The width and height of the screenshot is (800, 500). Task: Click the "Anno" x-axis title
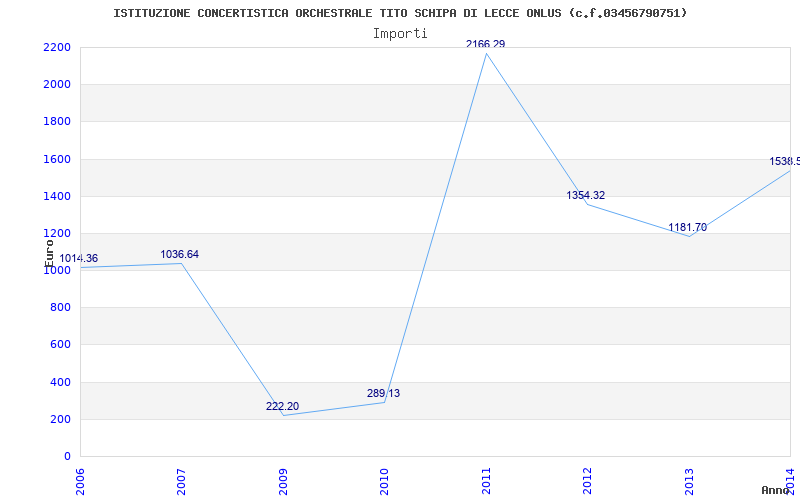(776, 490)
